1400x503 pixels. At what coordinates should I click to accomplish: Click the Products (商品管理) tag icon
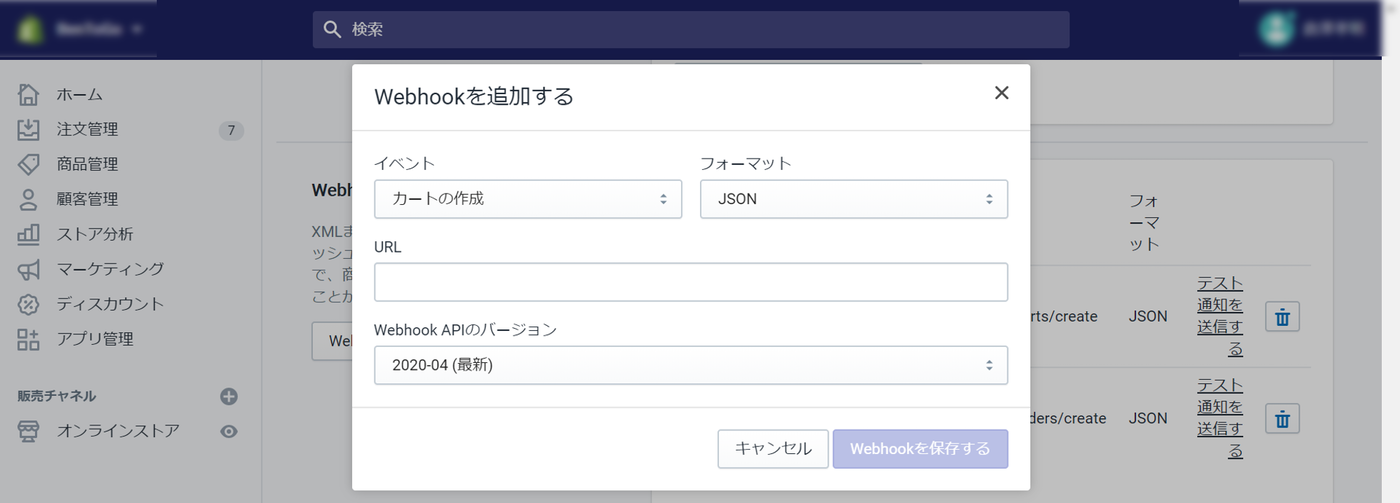(x=28, y=164)
